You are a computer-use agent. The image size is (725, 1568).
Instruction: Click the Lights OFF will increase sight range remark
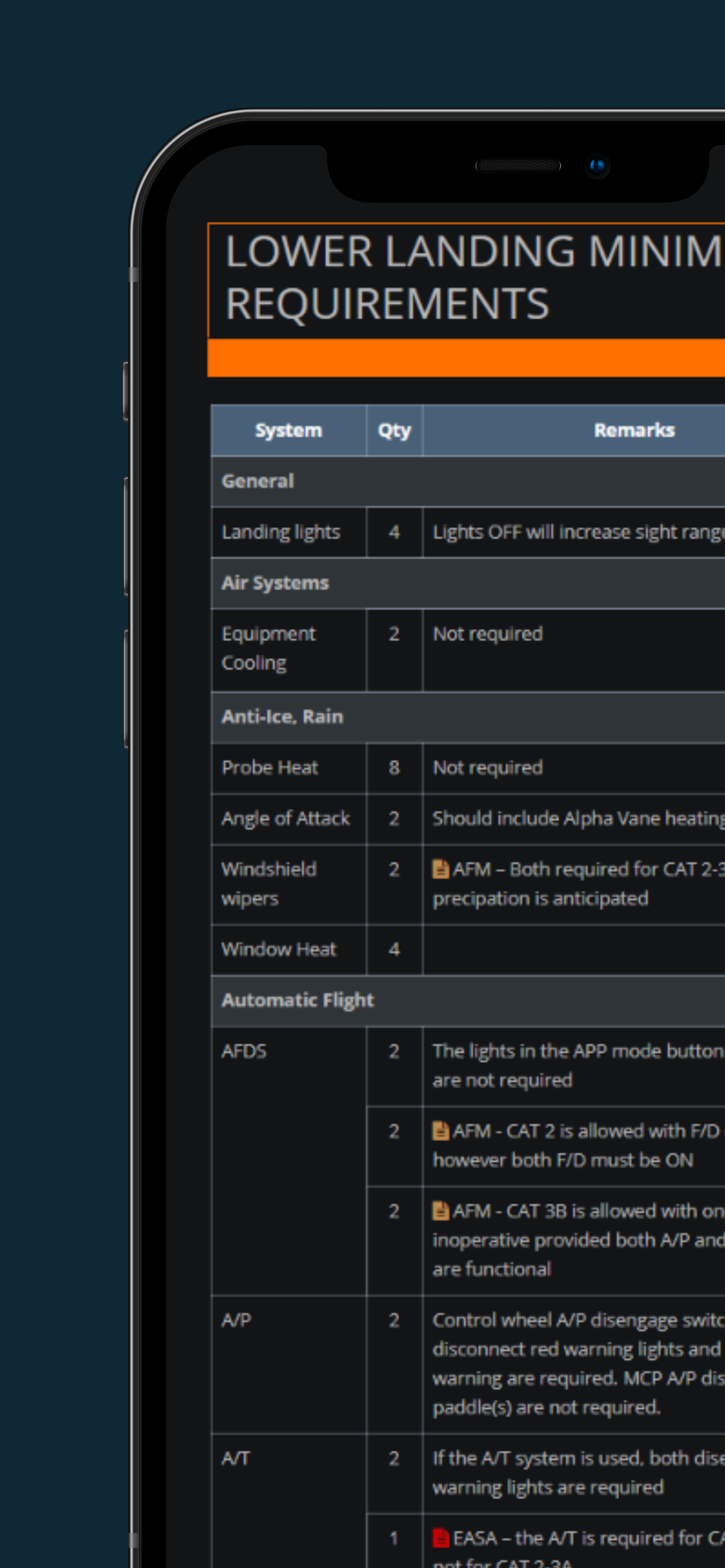(x=579, y=532)
